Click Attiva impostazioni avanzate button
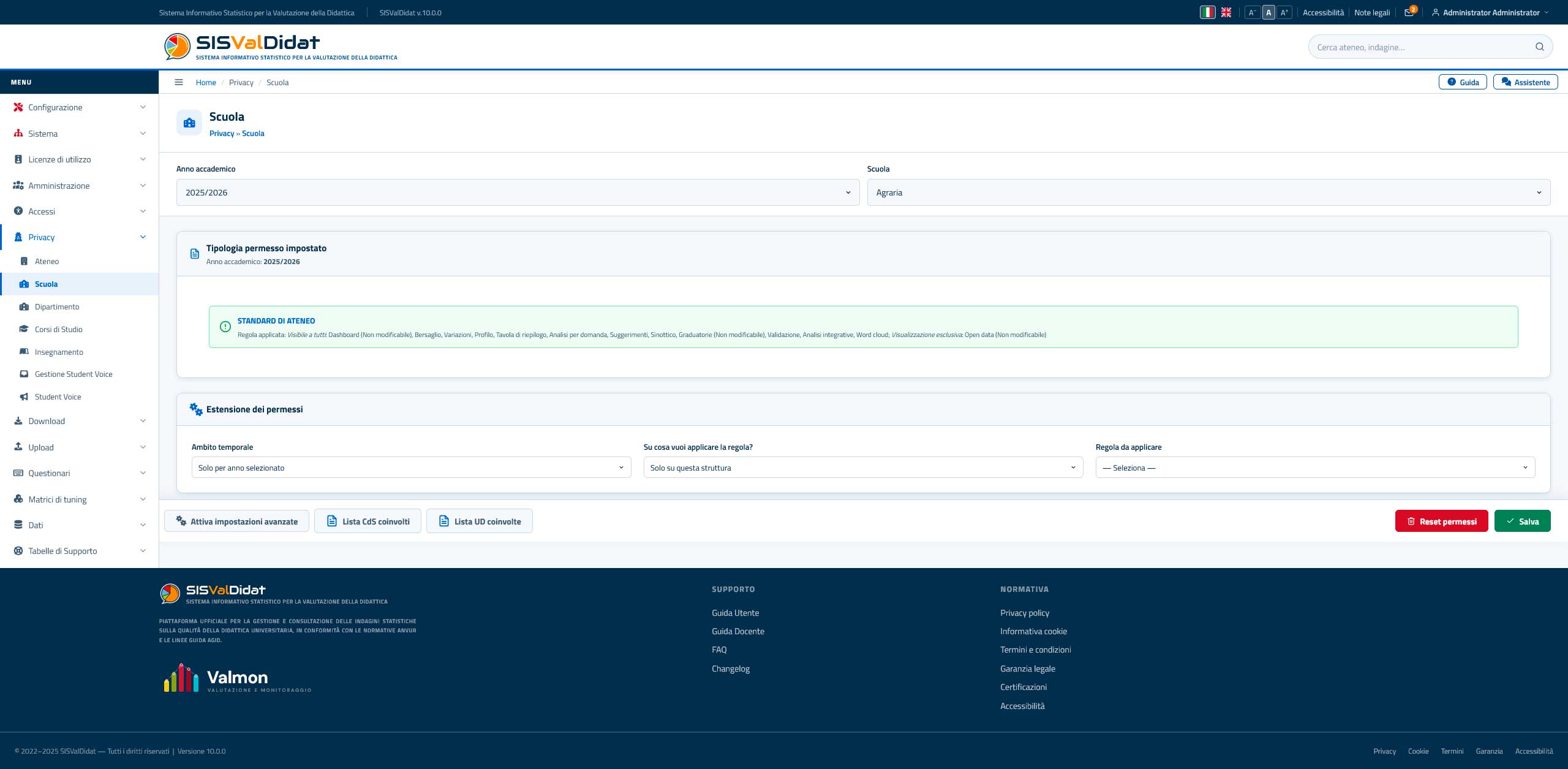 236,521
